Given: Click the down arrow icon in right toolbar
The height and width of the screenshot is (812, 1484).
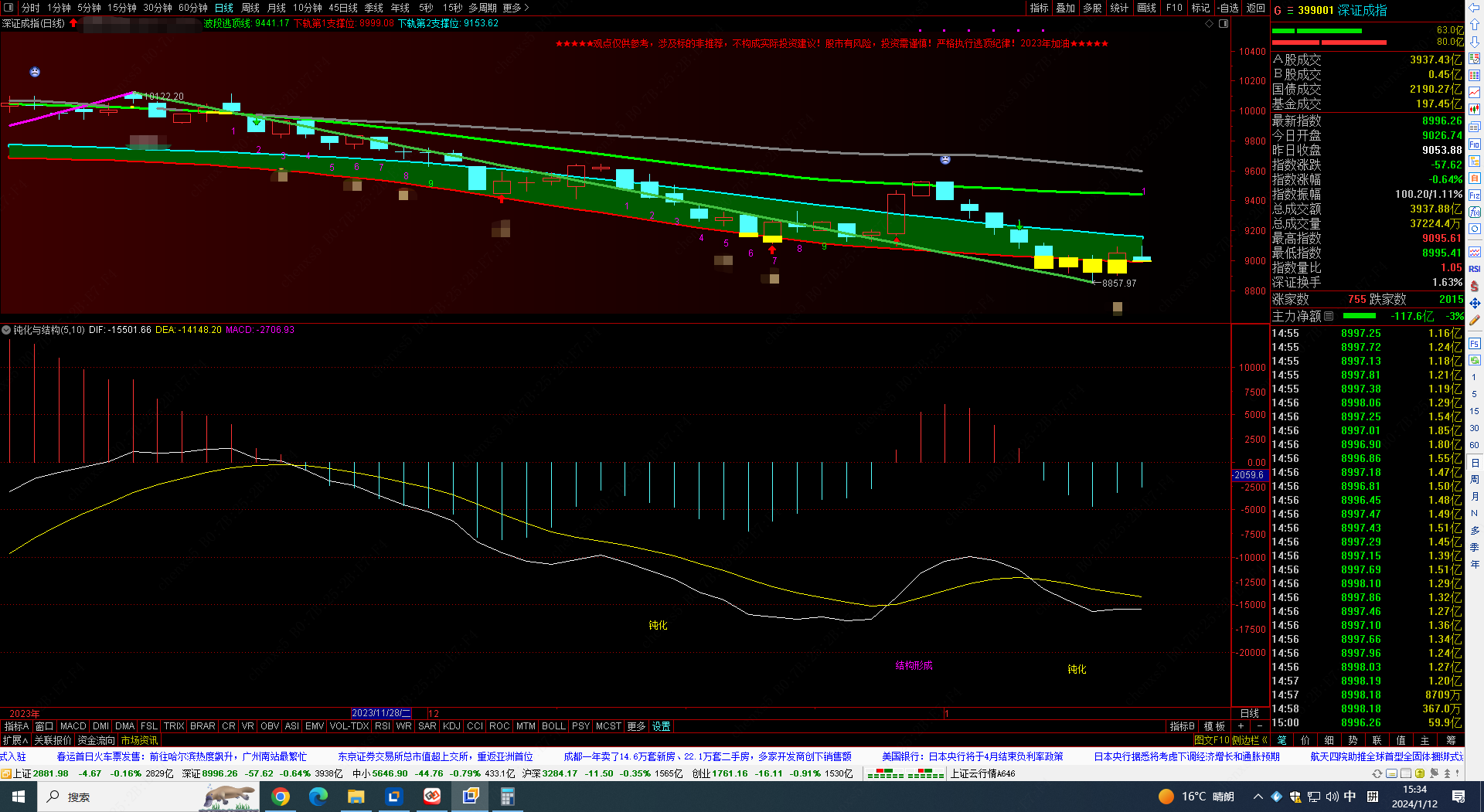Looking at the screenshot, I should pyautogui.click(x=1475, y=42).
